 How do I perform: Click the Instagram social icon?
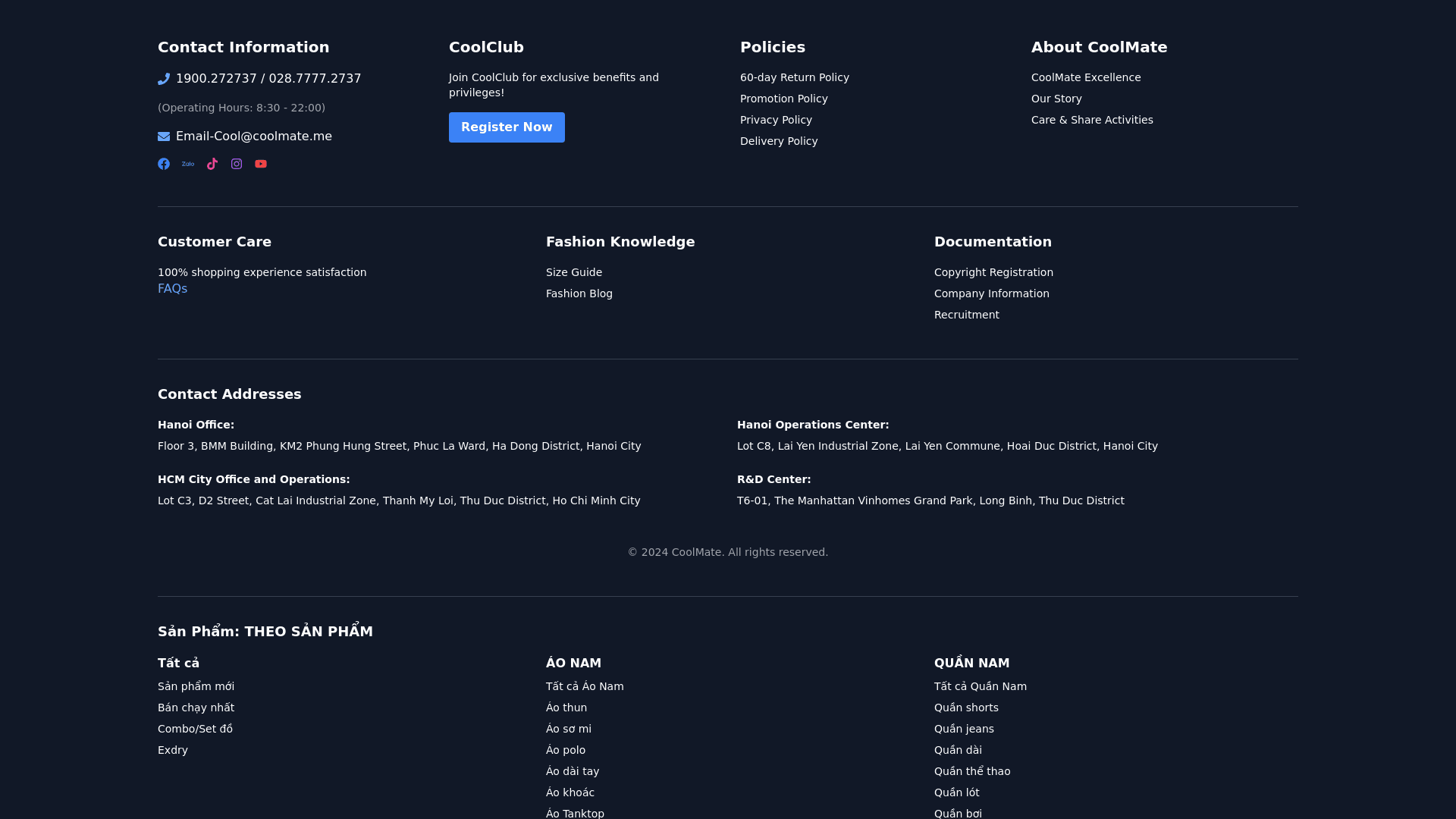(x=237, y=164)
